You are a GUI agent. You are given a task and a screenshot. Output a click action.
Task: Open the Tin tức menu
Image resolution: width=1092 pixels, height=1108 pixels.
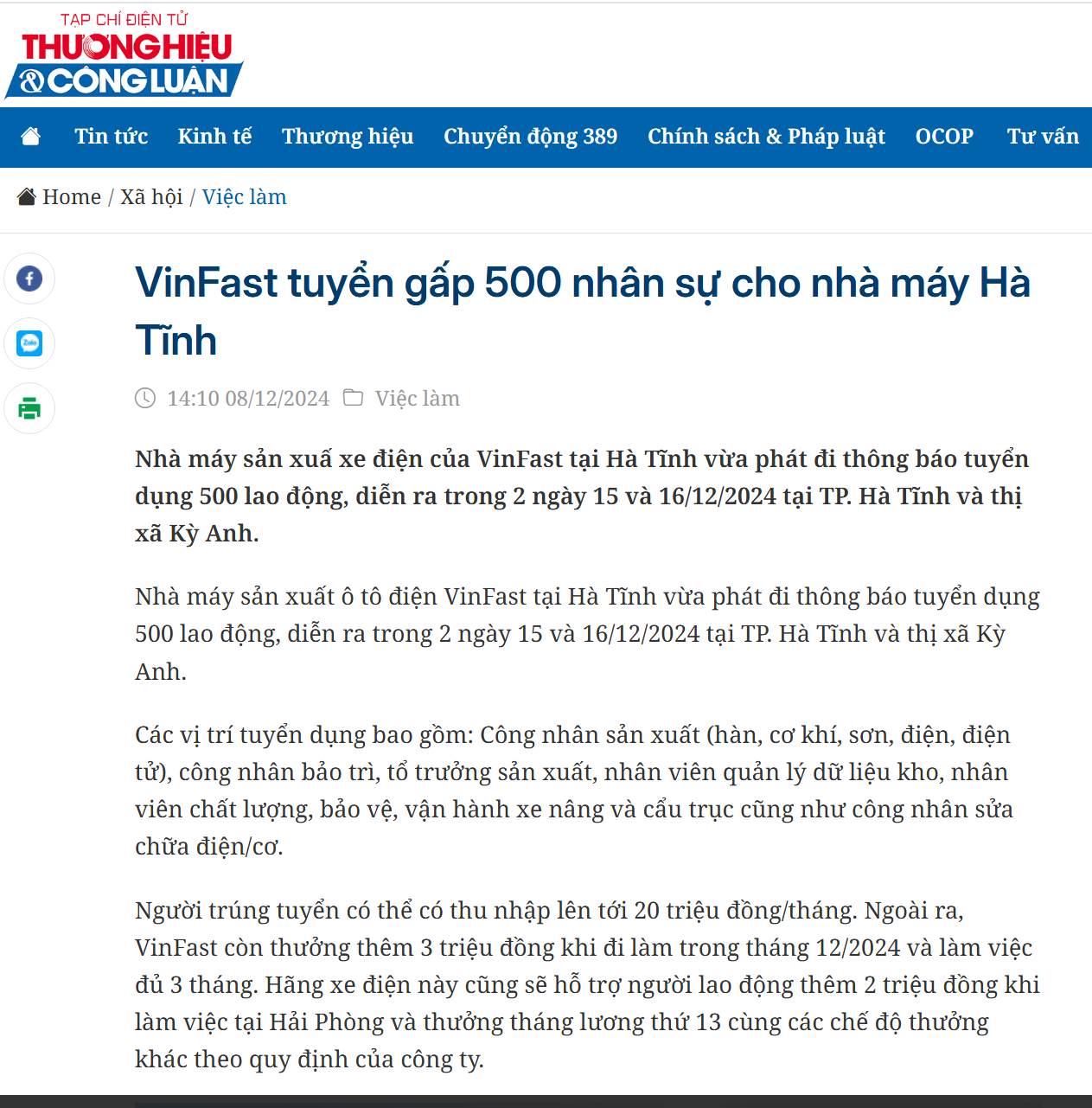click(x=111, y=137)
